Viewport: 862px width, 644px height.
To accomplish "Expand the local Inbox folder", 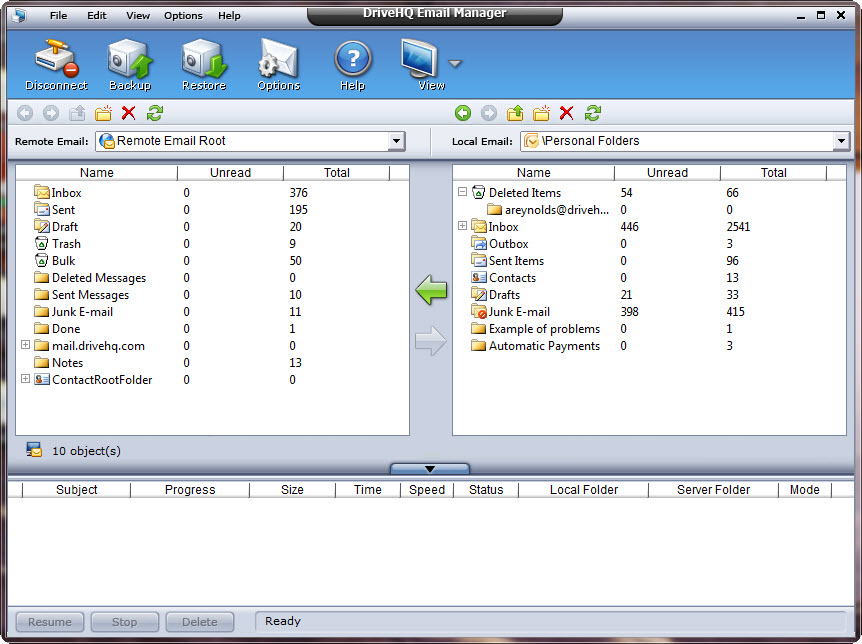I will click(462, 226).
